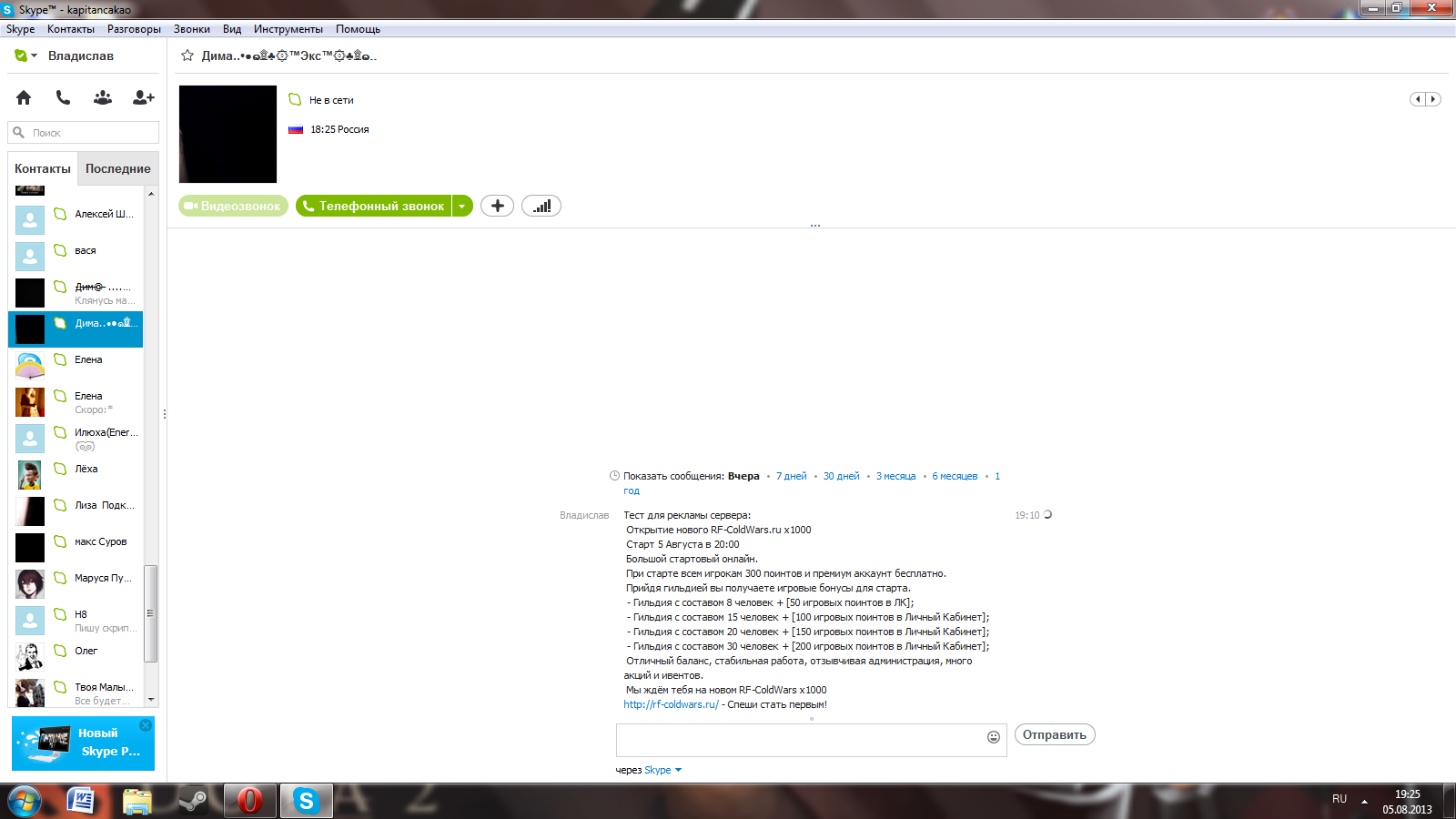1456x819 pixels.
Task: Select contact Илюха(Ener...
Action: (76, 439)
